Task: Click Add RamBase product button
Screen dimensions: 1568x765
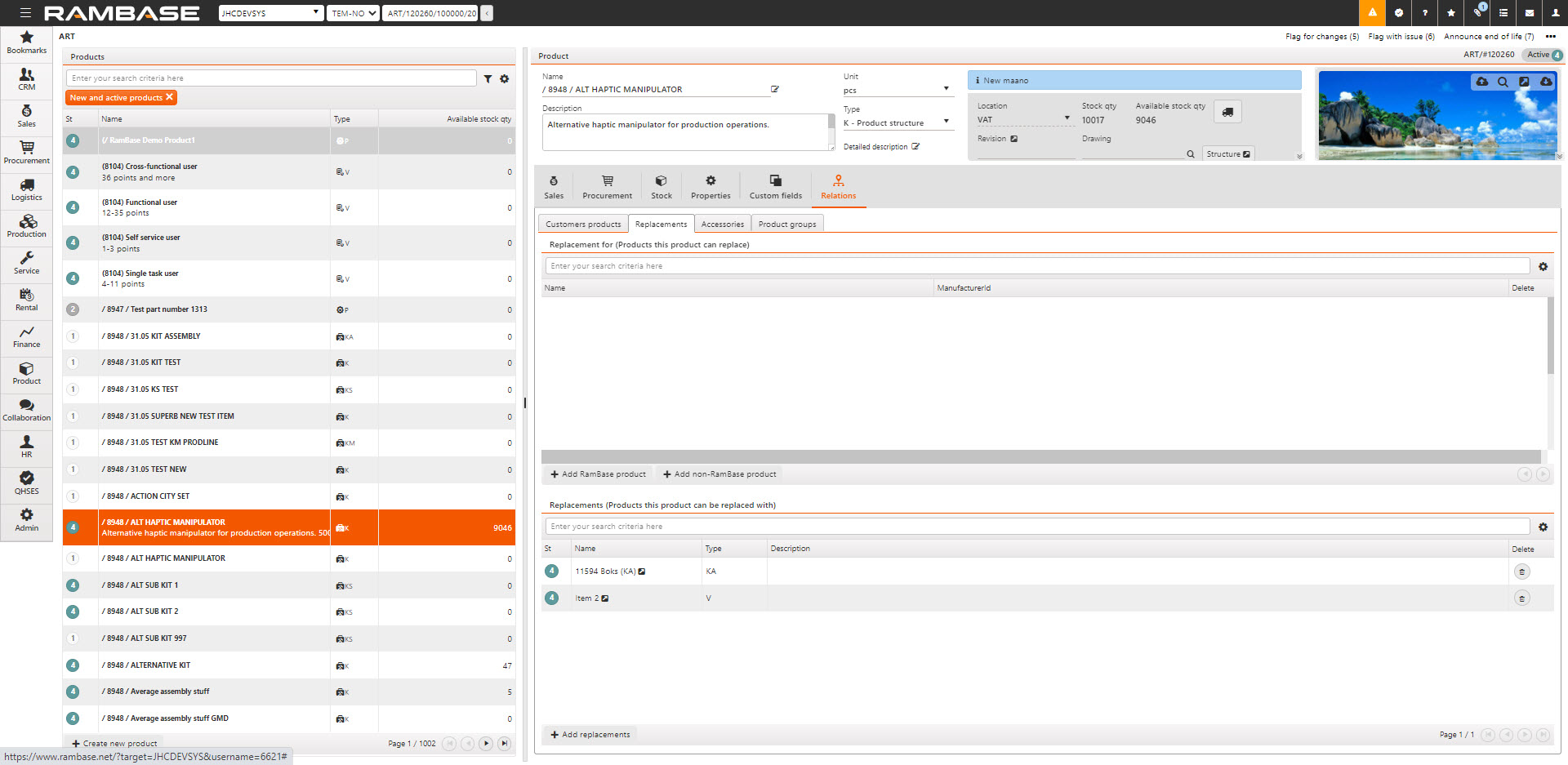Action: pyautogui.click(x=599, y=474)
